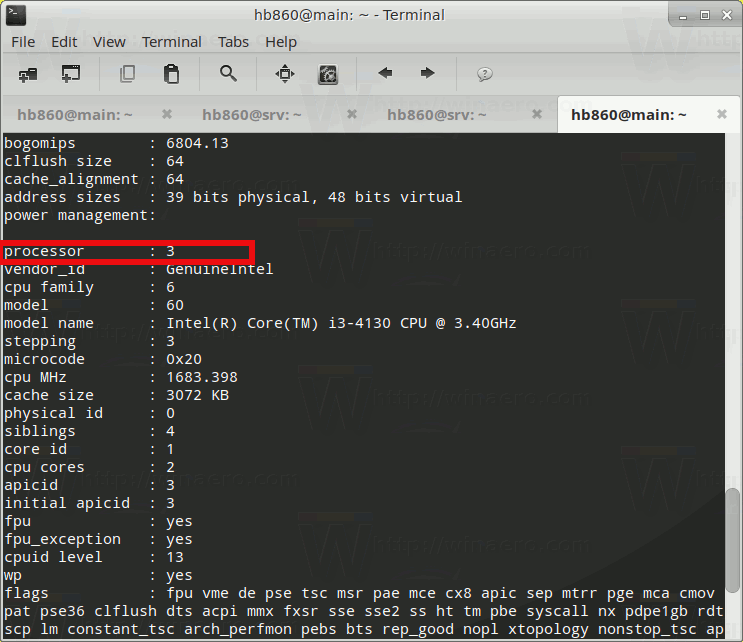The height and width of the screenshot is (642, 743).
Task: Switch to the inactive hb860@main tab
Action: pos(70,115)
